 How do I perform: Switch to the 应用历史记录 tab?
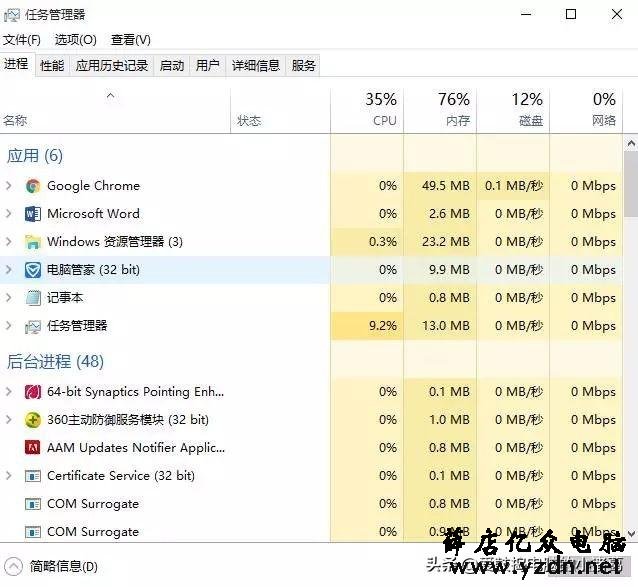tap(112, 65)
